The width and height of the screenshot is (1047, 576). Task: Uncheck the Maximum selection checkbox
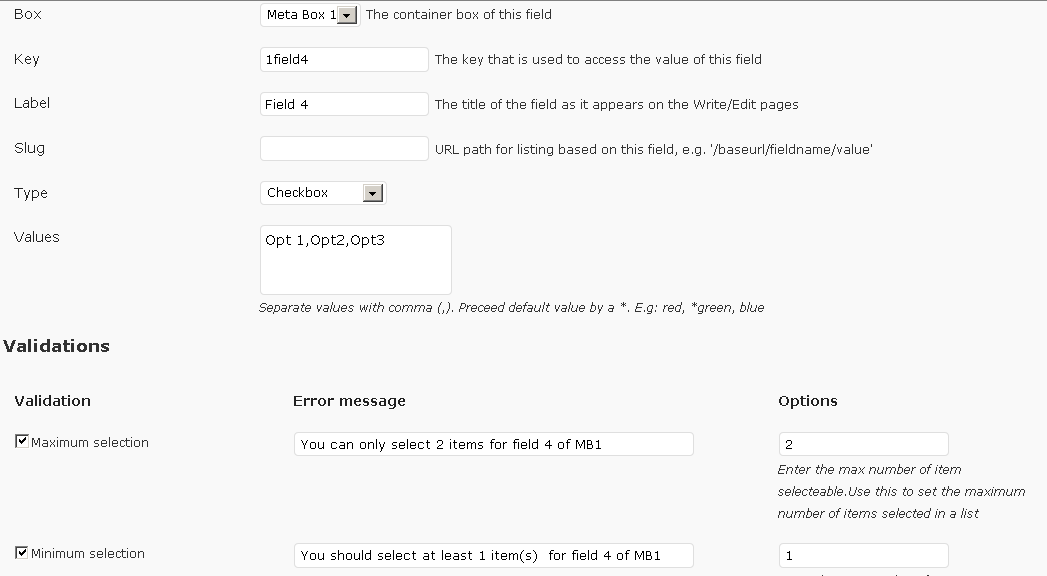(22, 441)
